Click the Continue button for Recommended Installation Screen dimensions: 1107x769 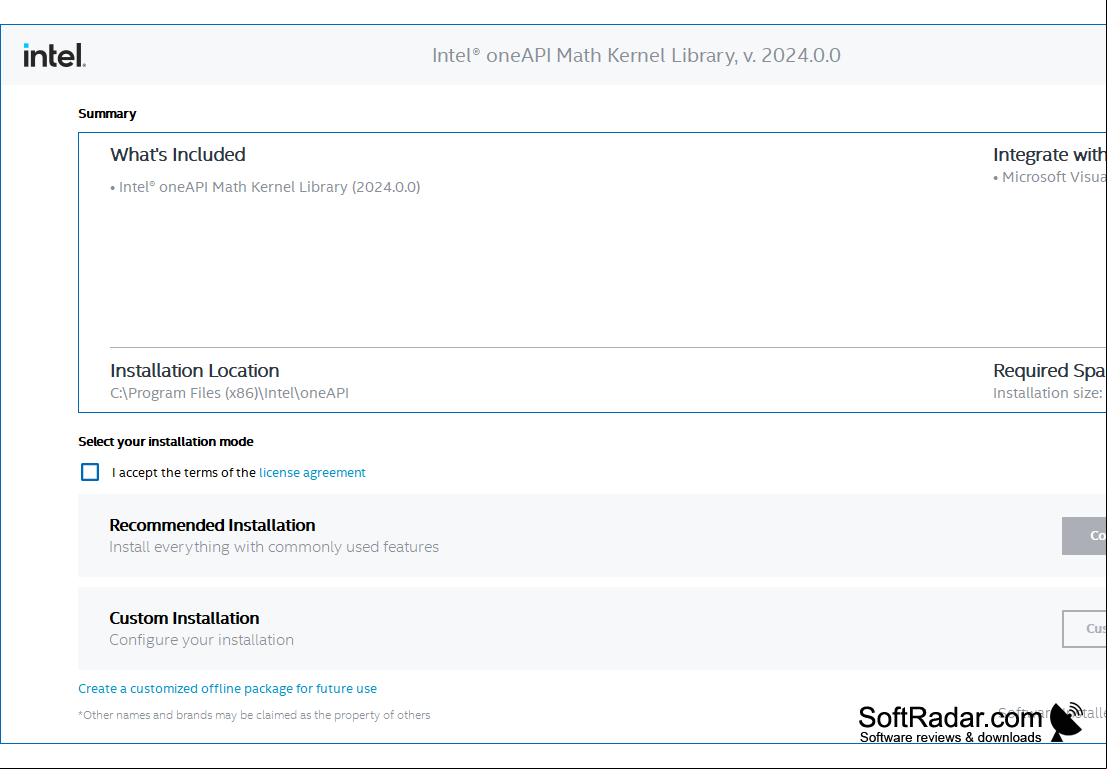click(x=1084, y=535)
